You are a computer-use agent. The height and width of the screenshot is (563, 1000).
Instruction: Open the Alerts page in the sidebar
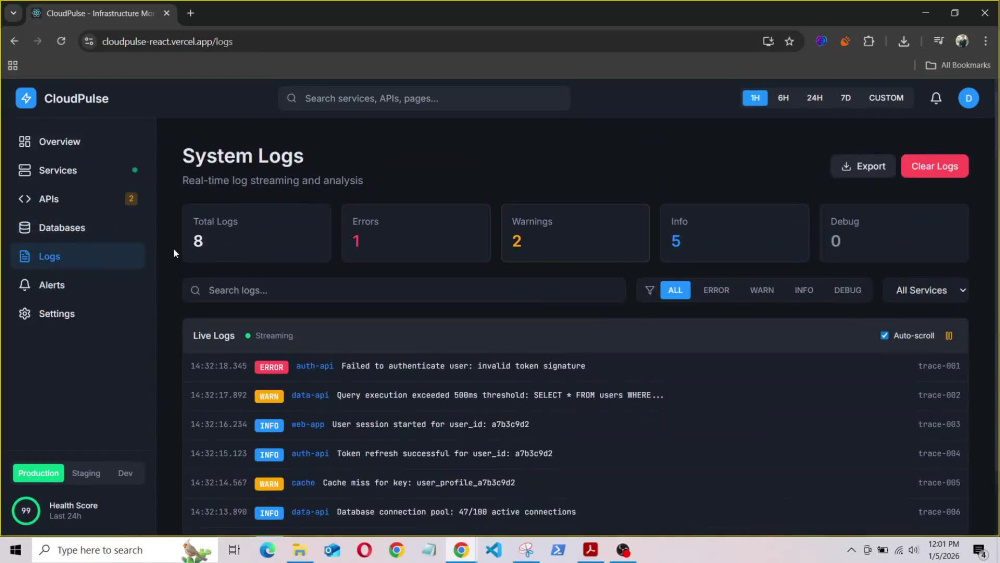click(x=78, y=285)
